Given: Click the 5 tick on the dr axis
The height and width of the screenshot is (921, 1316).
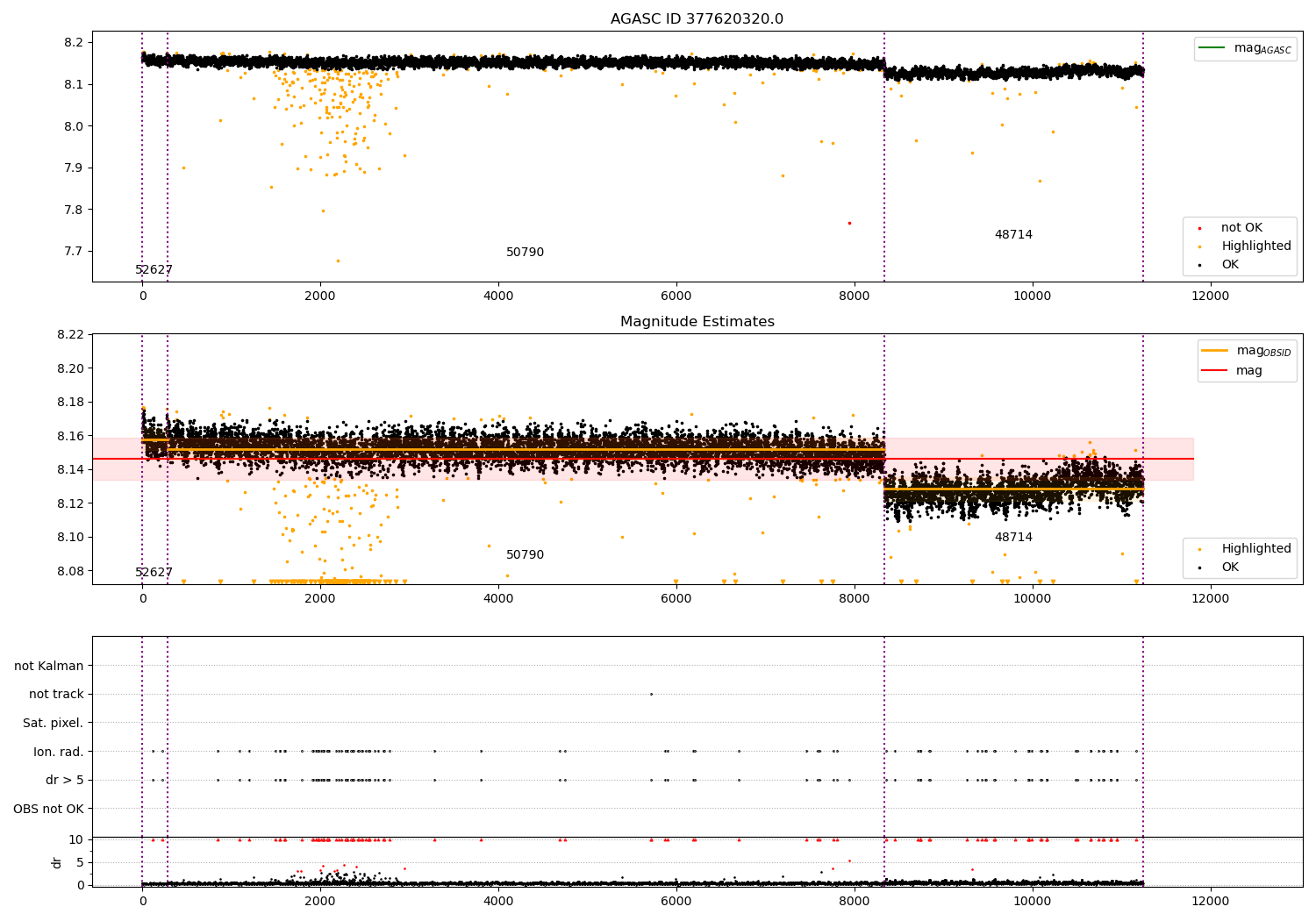Looking at the screenshot, I should point(80,862).
